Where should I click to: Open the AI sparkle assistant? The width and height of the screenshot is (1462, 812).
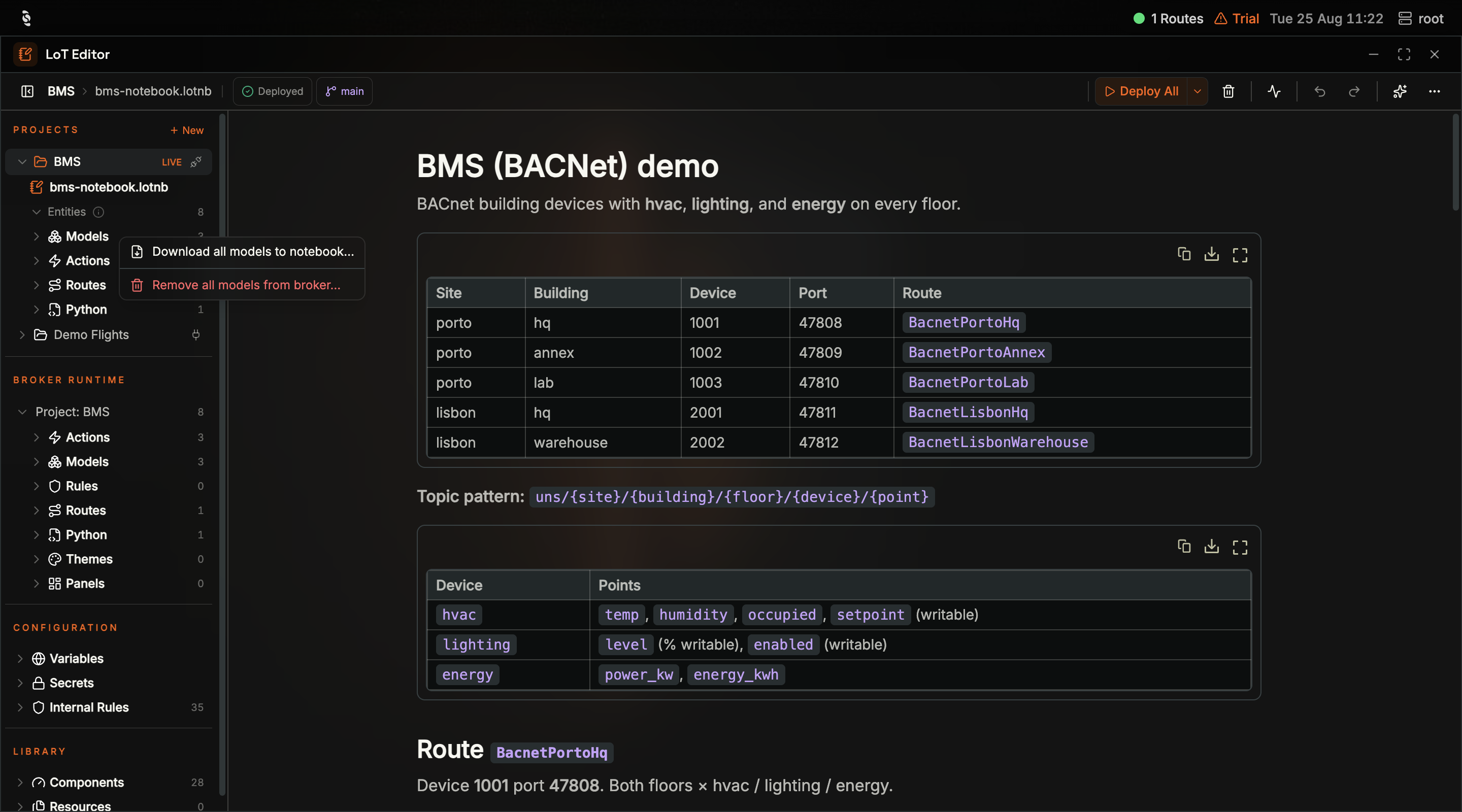[x=1400, y=91]
